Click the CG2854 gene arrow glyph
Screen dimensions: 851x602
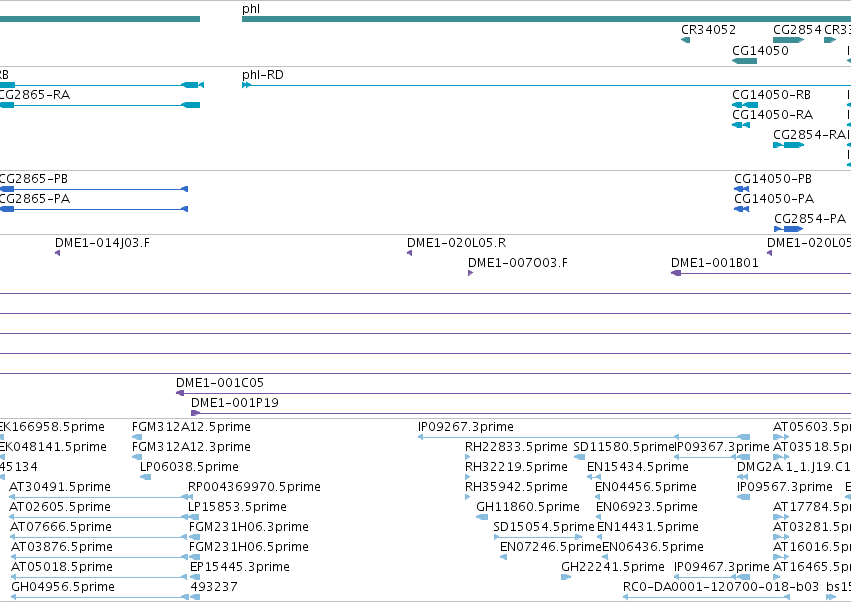tap(789, 40)
